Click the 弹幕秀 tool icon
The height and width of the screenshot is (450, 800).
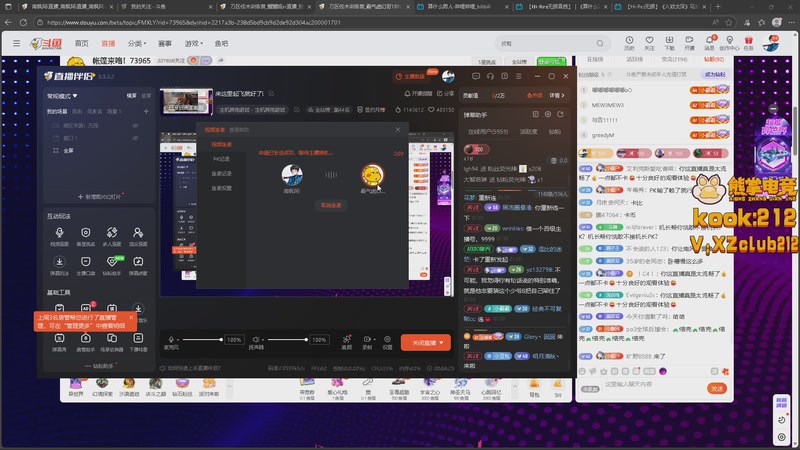[x=59, y=338]
